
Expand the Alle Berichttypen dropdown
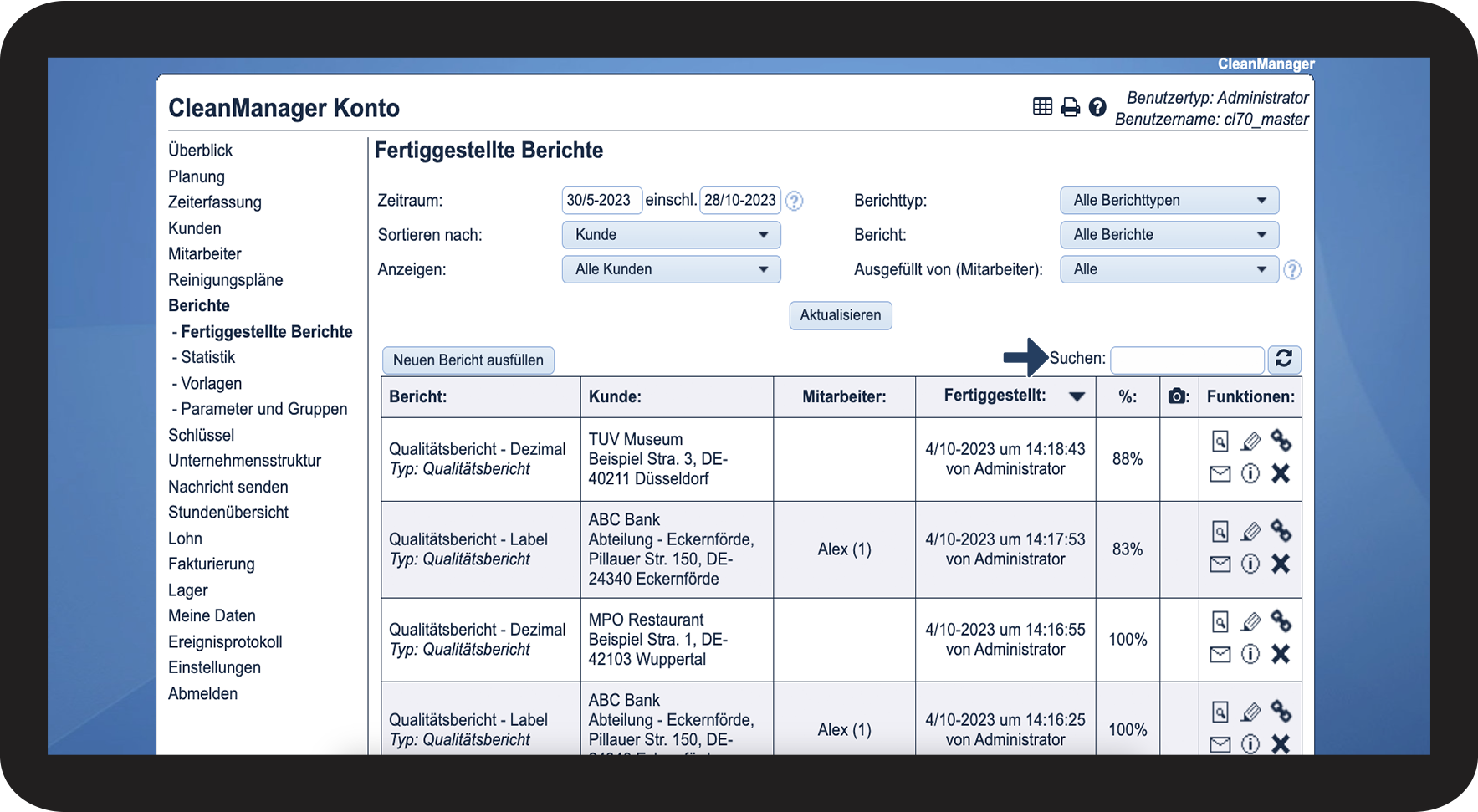[1169, 201]
